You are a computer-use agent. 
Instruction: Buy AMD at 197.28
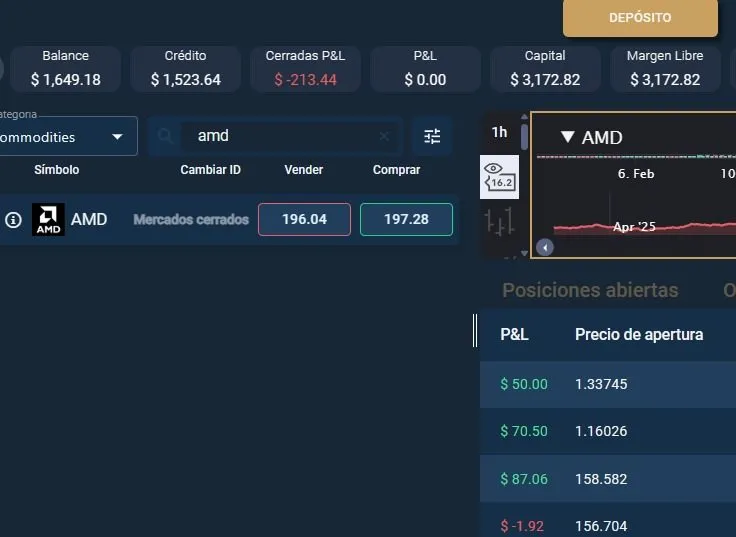pos(406,219)
